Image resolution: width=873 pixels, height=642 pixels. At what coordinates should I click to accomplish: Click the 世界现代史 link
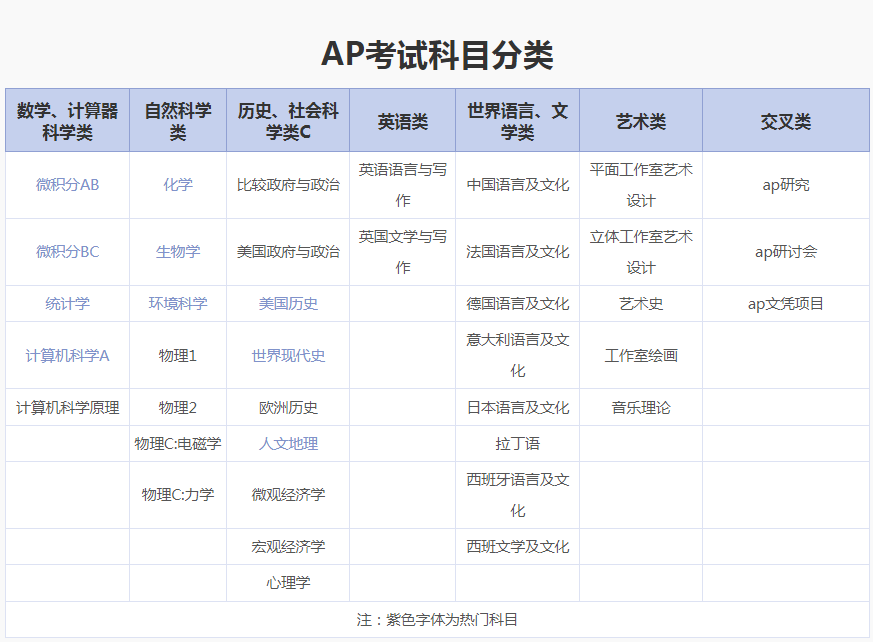click(288, 355)
